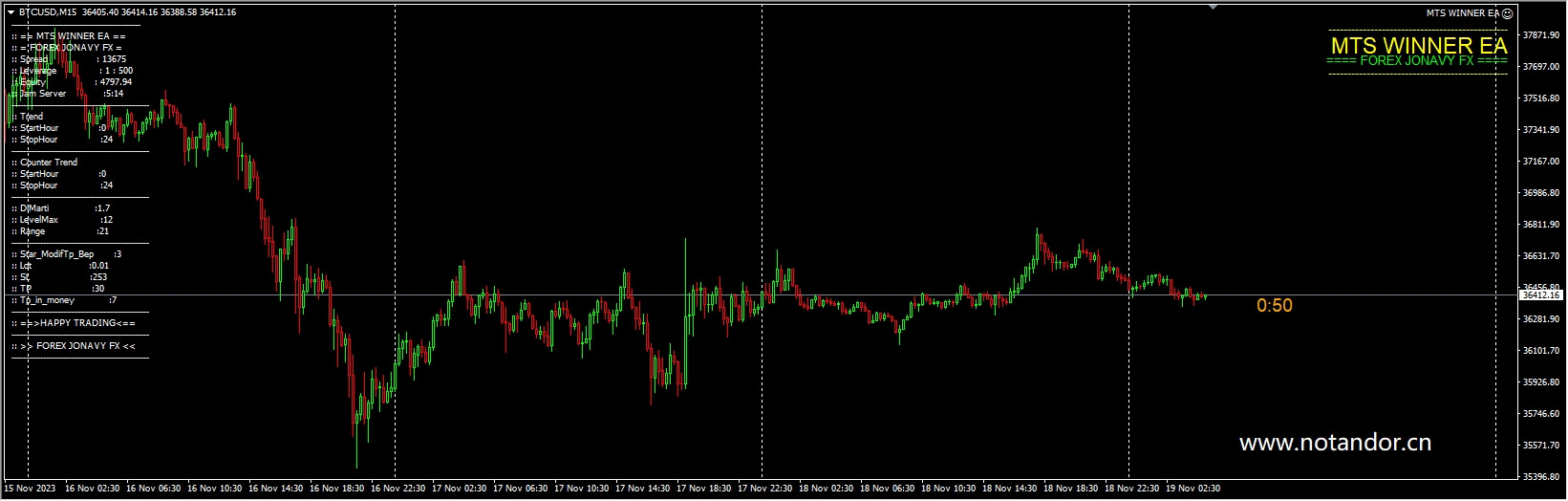Screen dimensions: 1568x501
Task: Open the BTCUSD,M15 chart dropdown arrow
Action: coord(11,12)
